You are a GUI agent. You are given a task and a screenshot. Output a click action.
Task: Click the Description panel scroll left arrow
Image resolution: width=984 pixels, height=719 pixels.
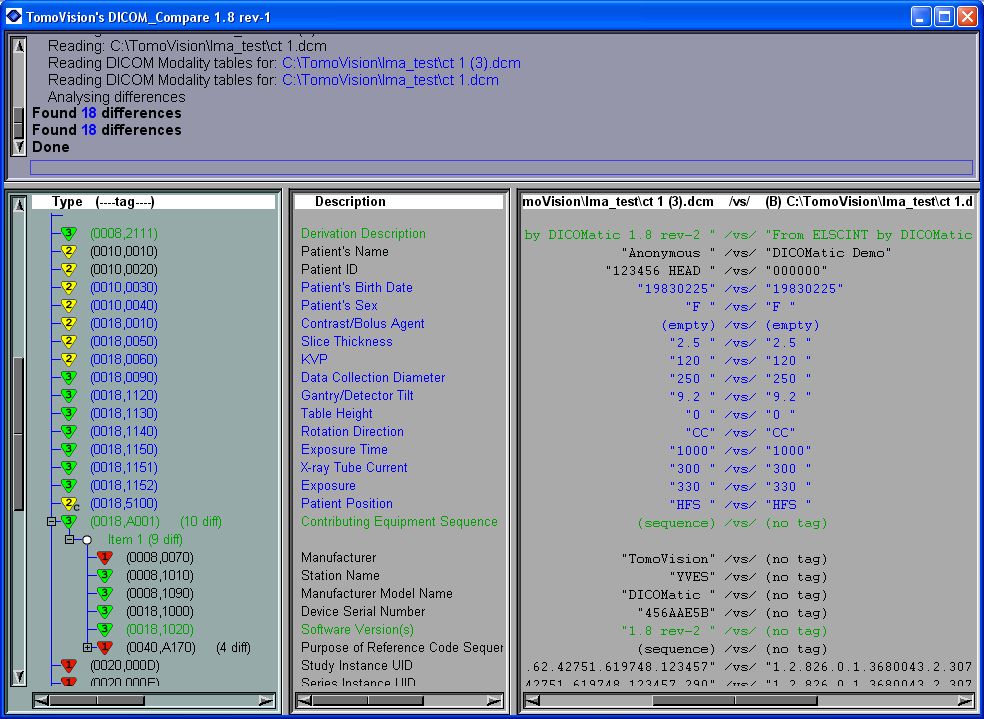(304, 701)
